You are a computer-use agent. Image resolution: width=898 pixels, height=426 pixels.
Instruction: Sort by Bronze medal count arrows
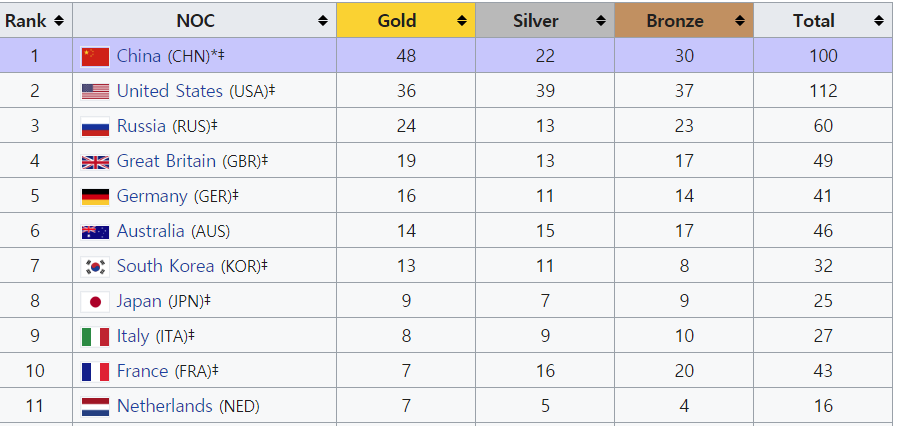740,20
